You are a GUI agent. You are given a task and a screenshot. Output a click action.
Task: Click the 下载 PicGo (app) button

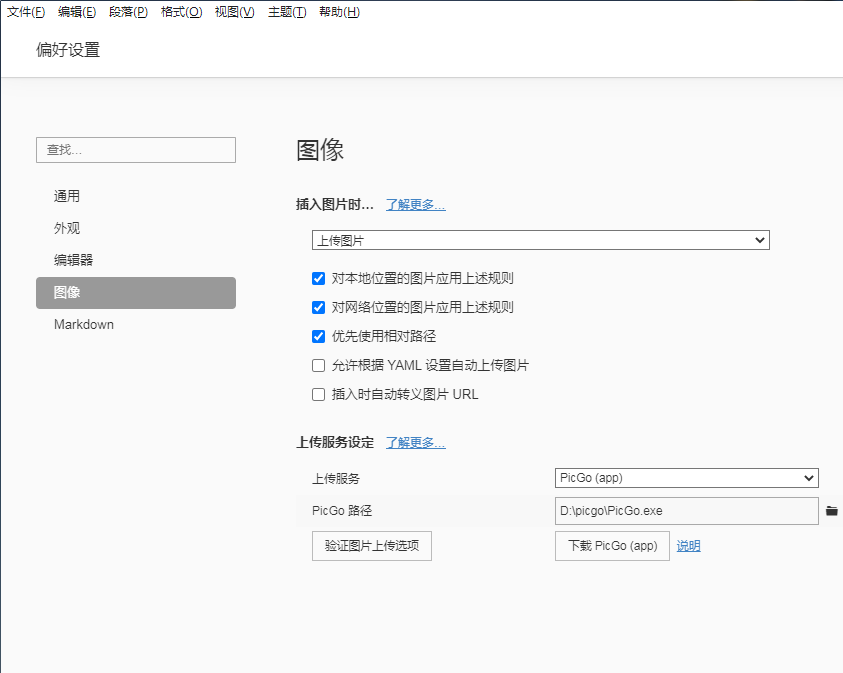[612, 546]
